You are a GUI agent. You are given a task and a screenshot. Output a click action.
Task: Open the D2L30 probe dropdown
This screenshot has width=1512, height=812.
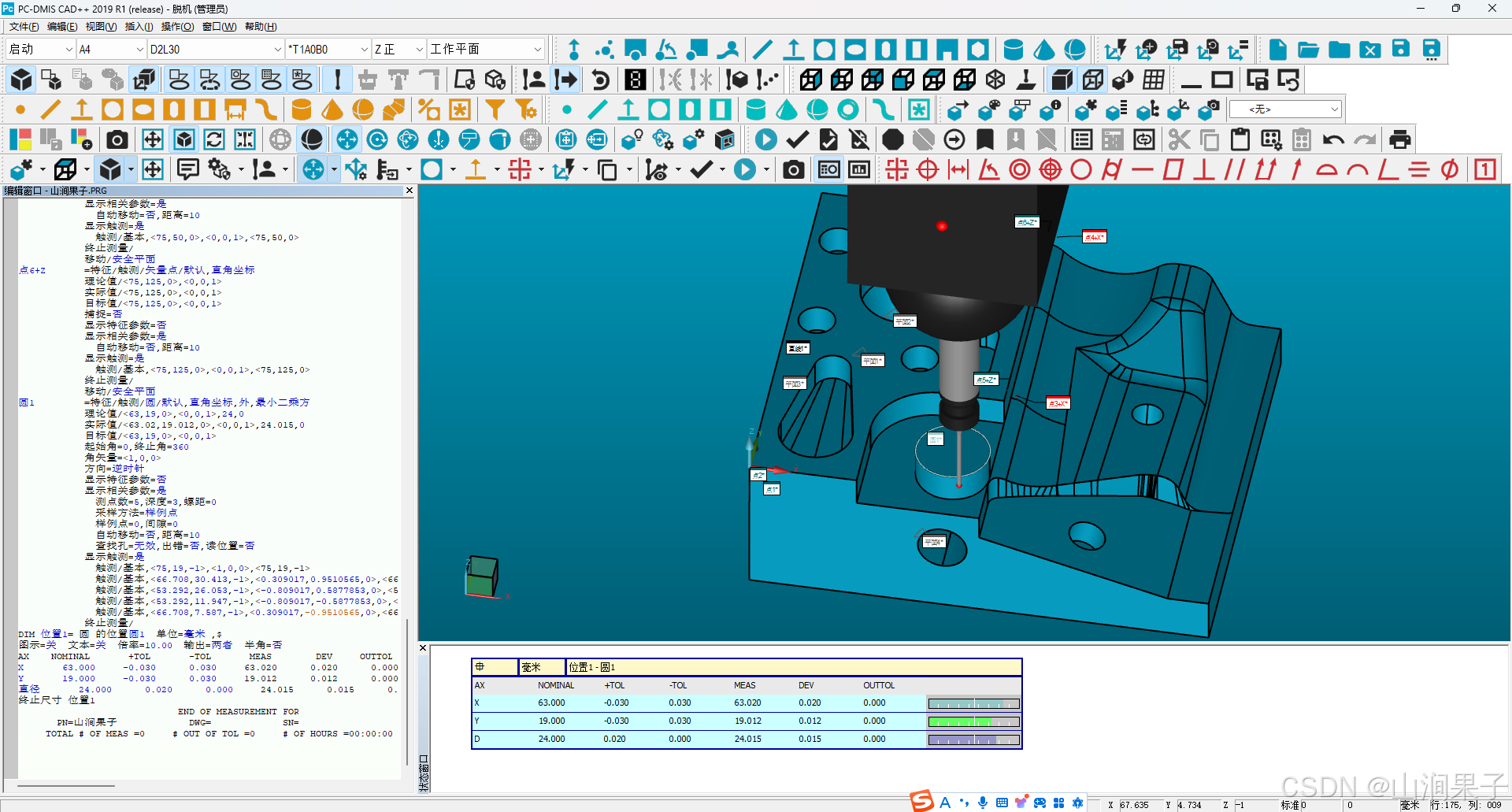[277, 50]
